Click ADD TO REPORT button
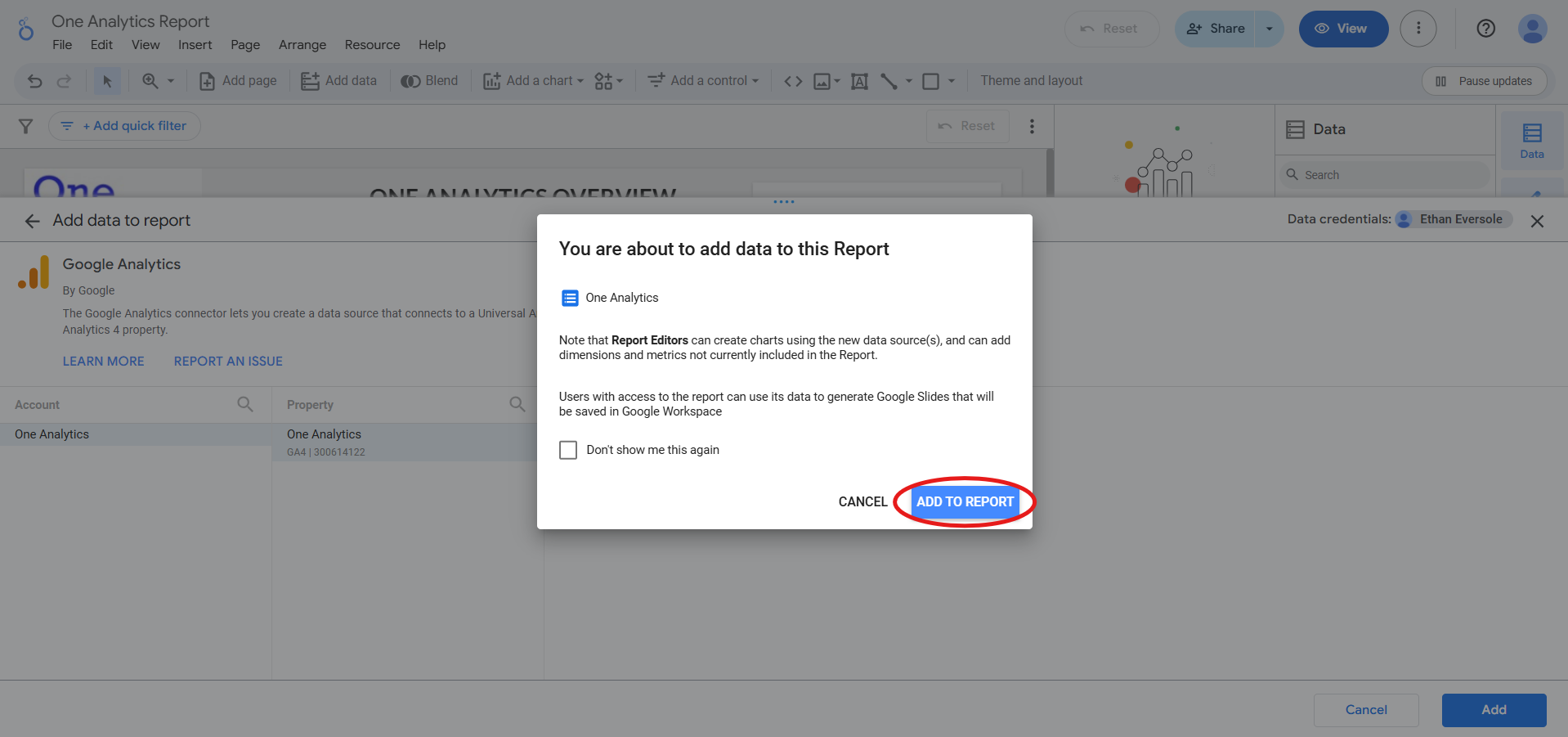Screen dimensions: 1568x737 click(x=965, y=502)
